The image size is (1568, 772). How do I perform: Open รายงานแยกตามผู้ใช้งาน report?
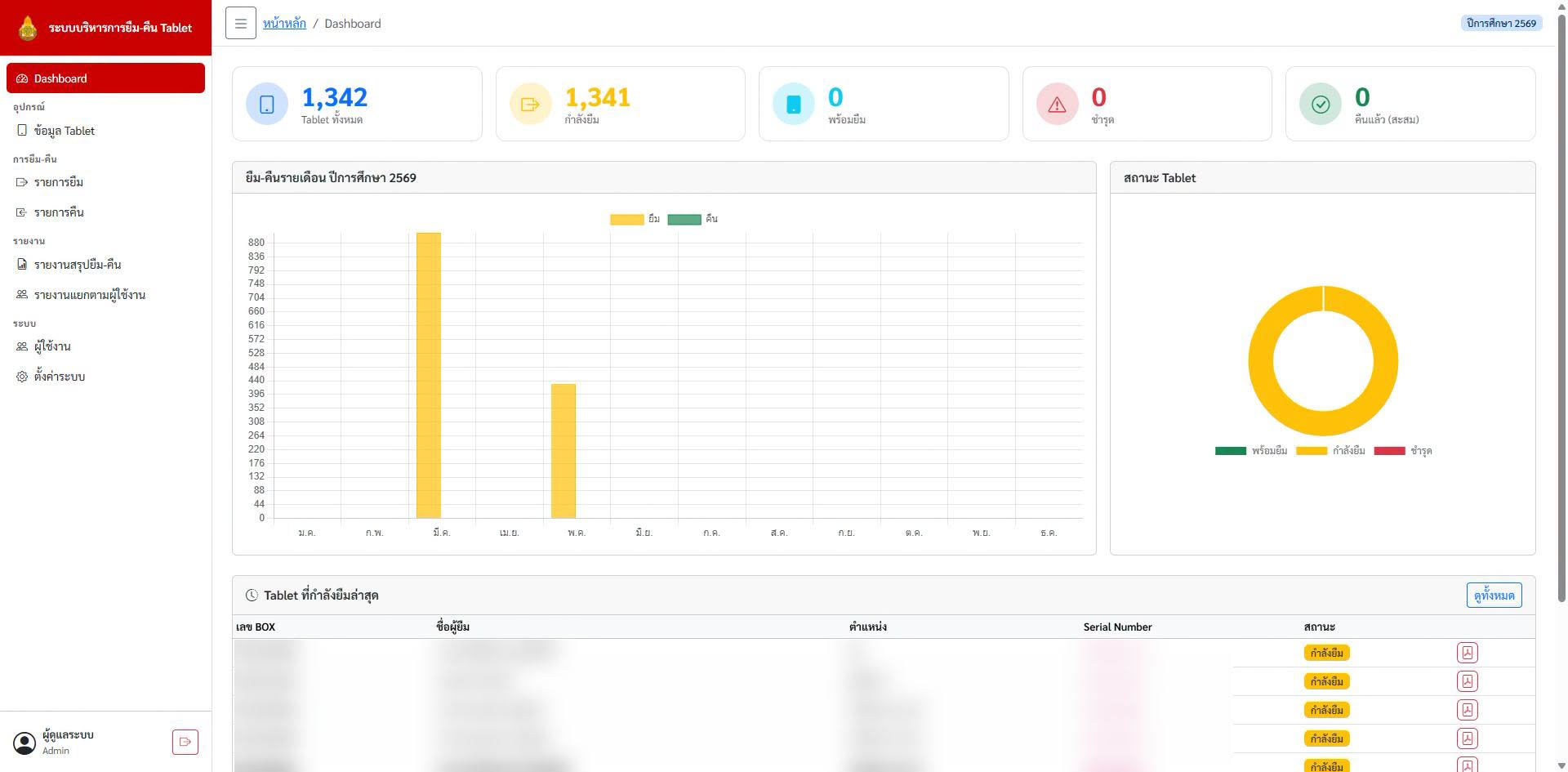[105, 295]
